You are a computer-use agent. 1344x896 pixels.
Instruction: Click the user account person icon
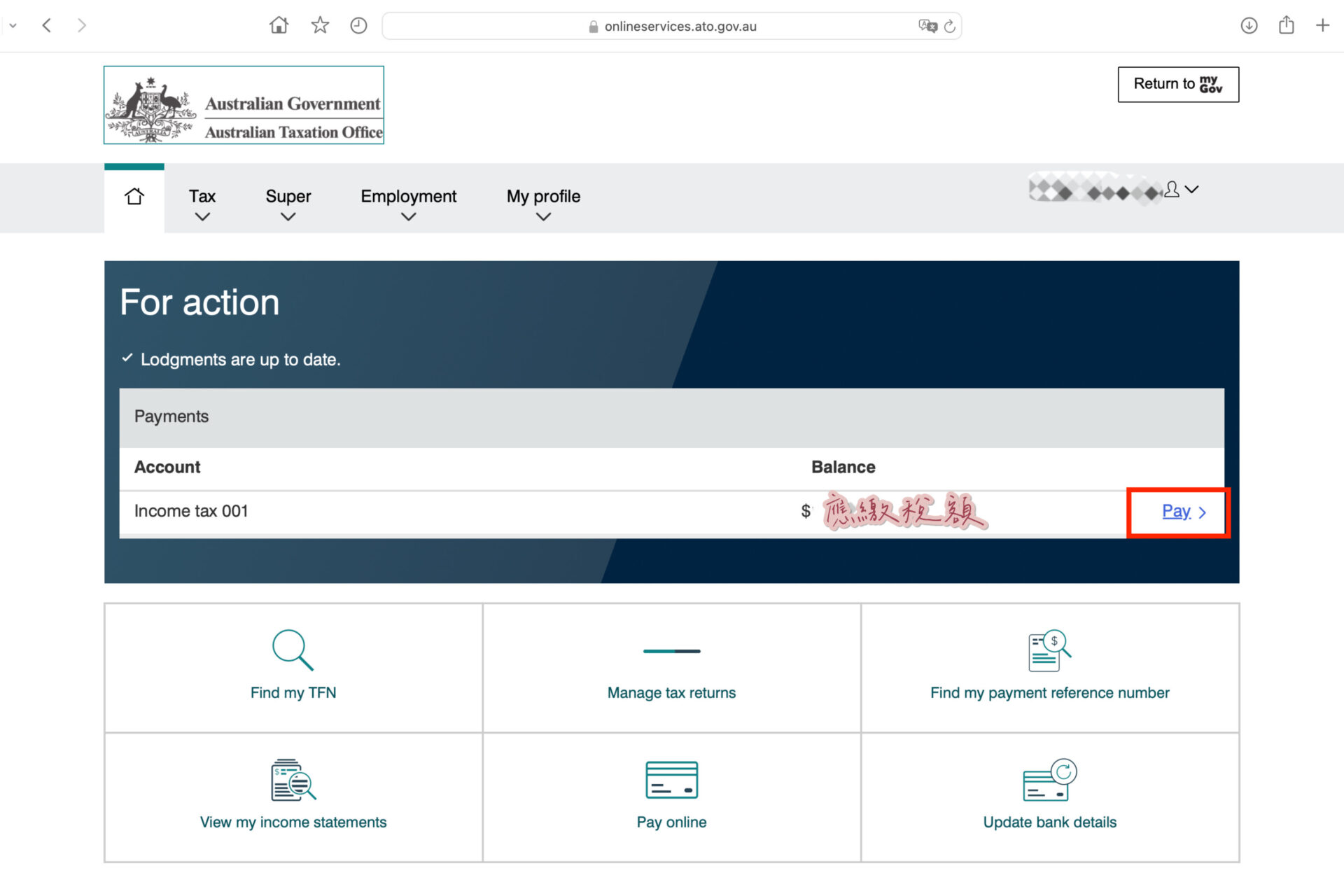click(1171, 189)
